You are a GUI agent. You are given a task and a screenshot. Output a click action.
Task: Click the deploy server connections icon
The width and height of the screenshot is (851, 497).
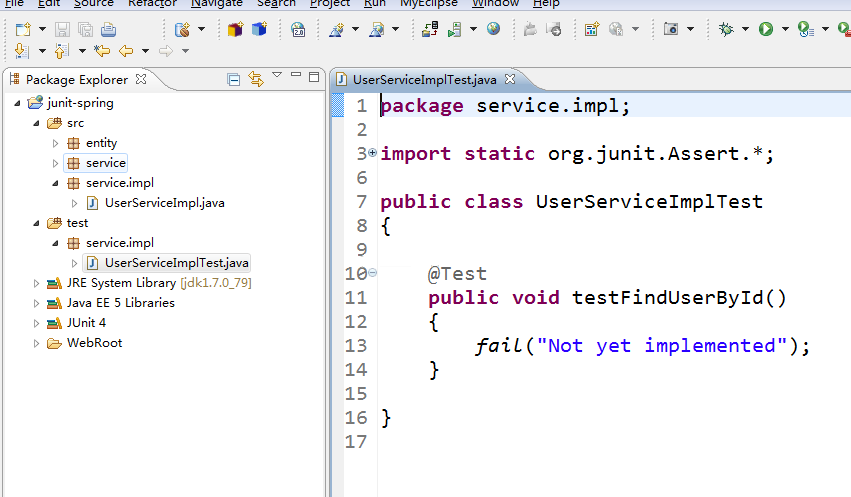[x=430, y=29]
